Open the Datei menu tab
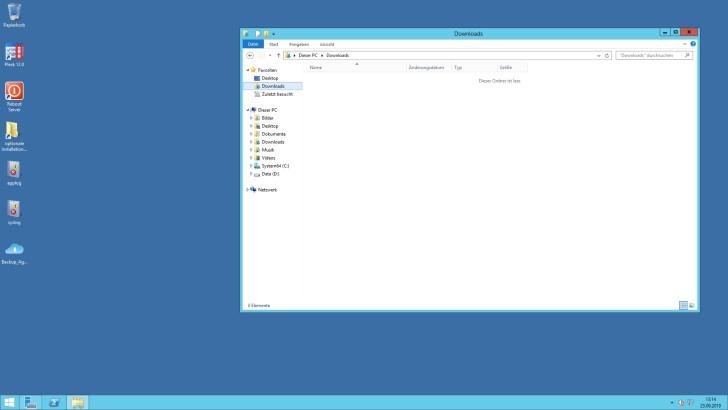728x410 pixels. click(253, 44)
